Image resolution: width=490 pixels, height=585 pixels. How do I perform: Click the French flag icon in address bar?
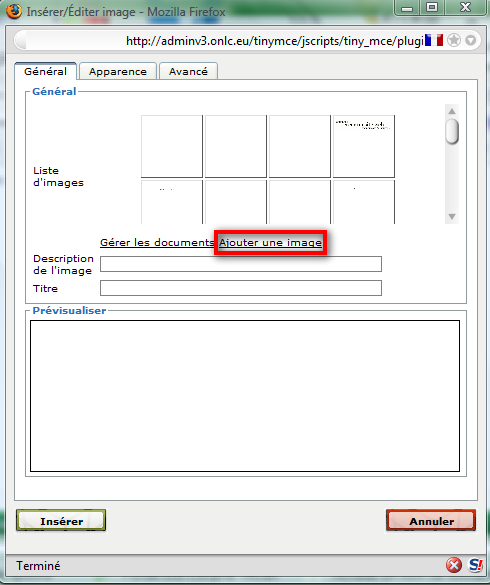[434, 40]
